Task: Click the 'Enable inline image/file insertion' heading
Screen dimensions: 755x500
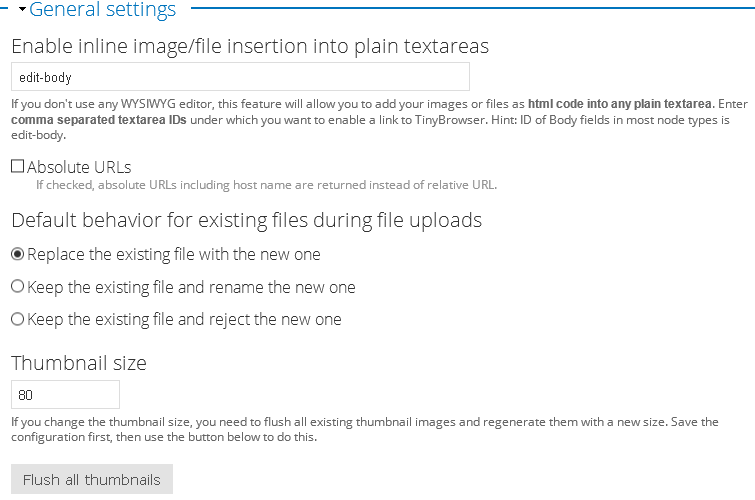Action: [249, 46]
